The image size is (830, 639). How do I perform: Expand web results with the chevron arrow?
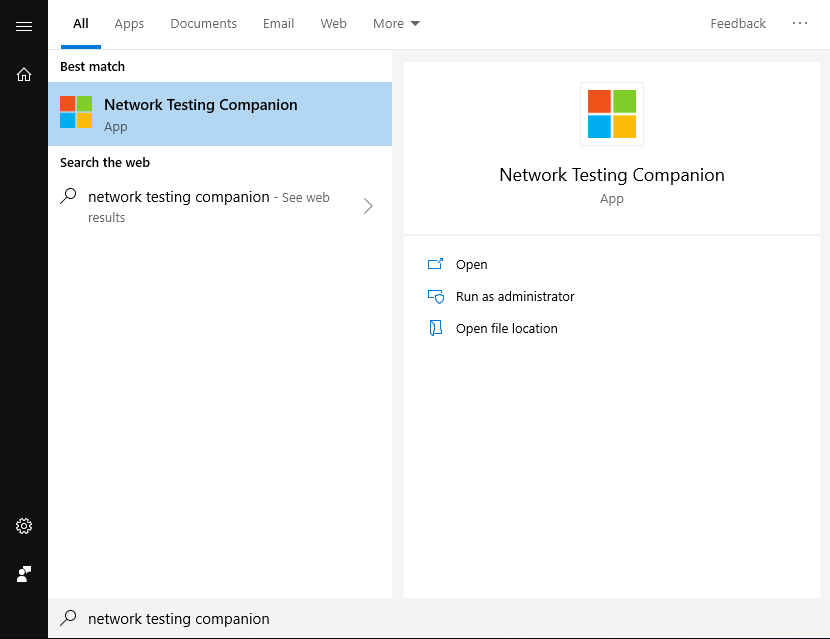pos(368,206)
